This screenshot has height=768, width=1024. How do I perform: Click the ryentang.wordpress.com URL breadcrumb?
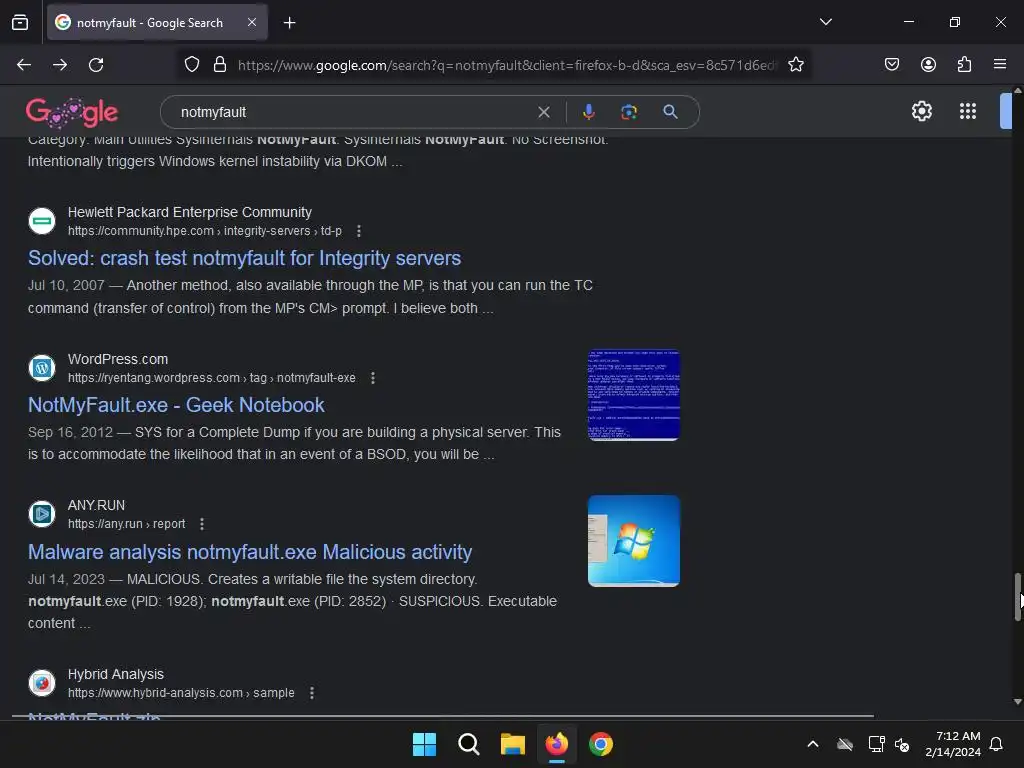(212, 378)
